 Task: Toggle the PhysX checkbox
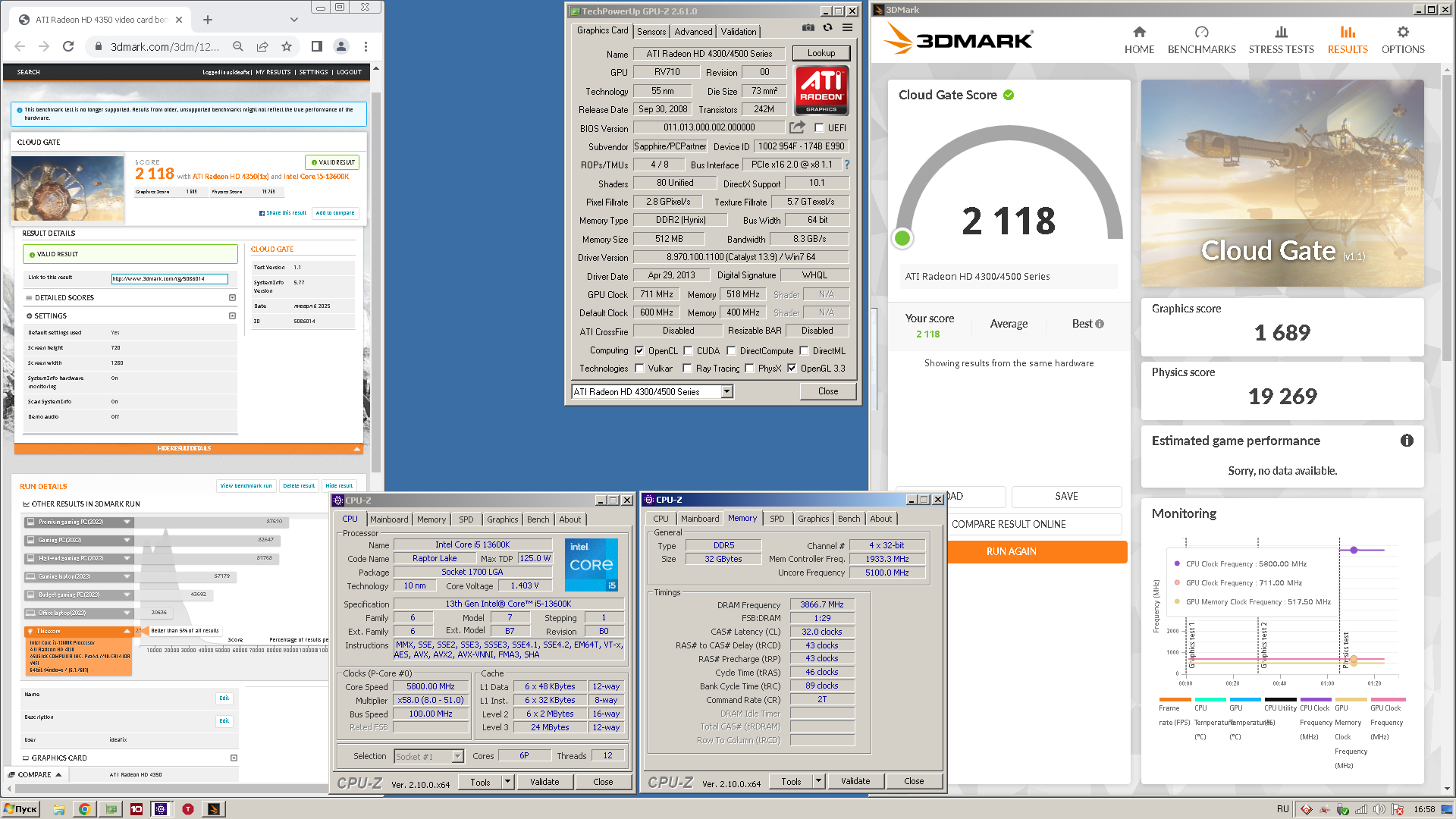click(x=749, y=369)
